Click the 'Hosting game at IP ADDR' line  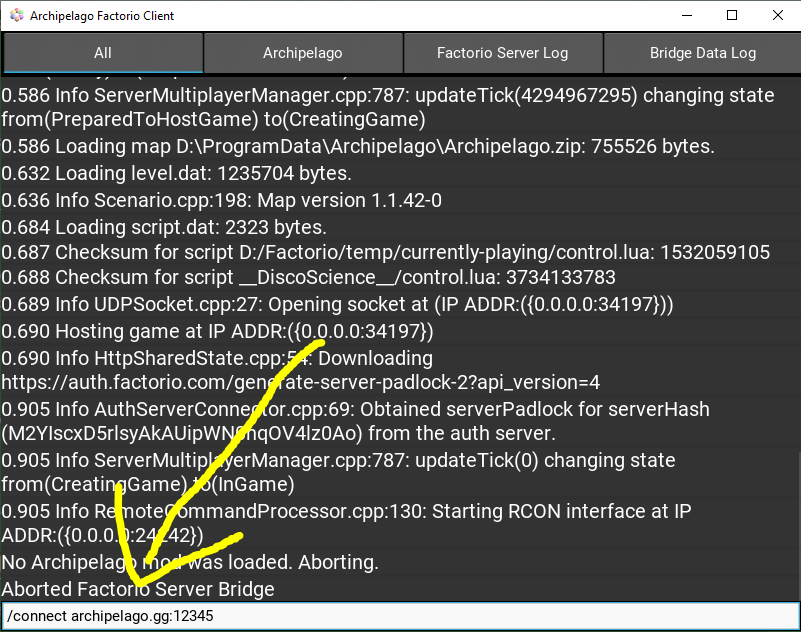[x=215, y=330]
